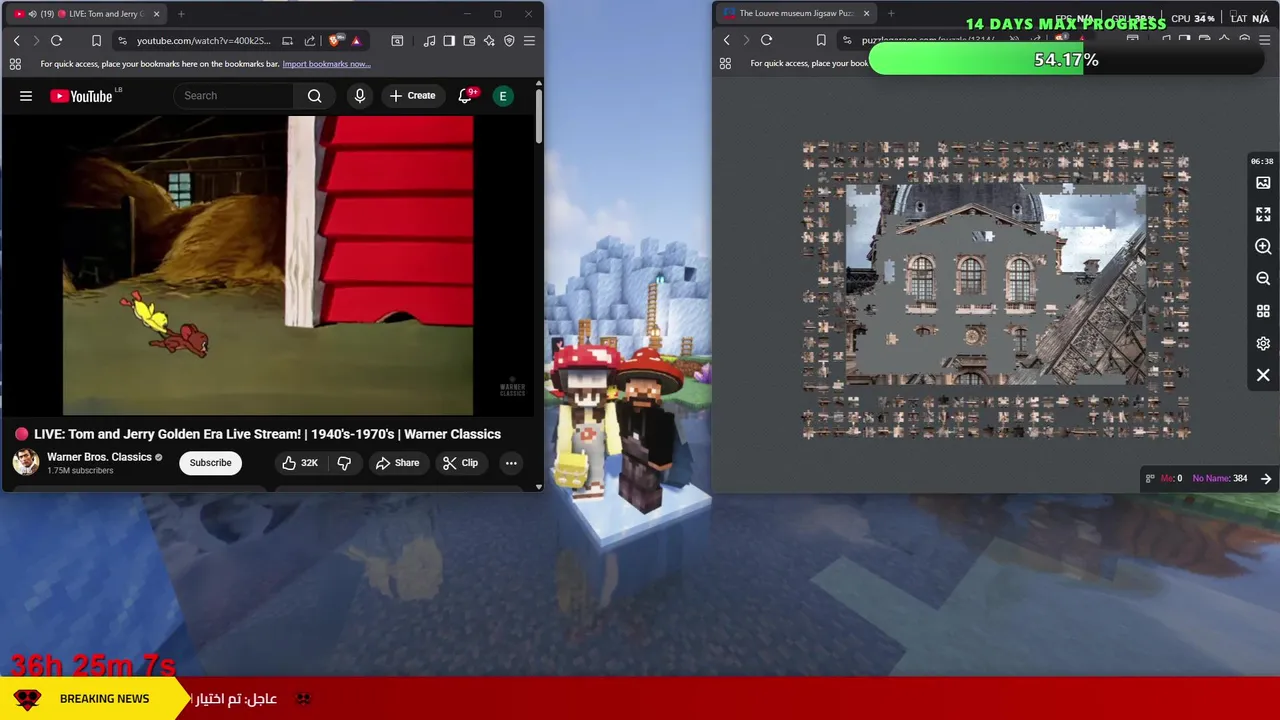Close the Tom and Jerry tab
The height and width of the screenshot is (720, 1280).
(x=156, y=14)
